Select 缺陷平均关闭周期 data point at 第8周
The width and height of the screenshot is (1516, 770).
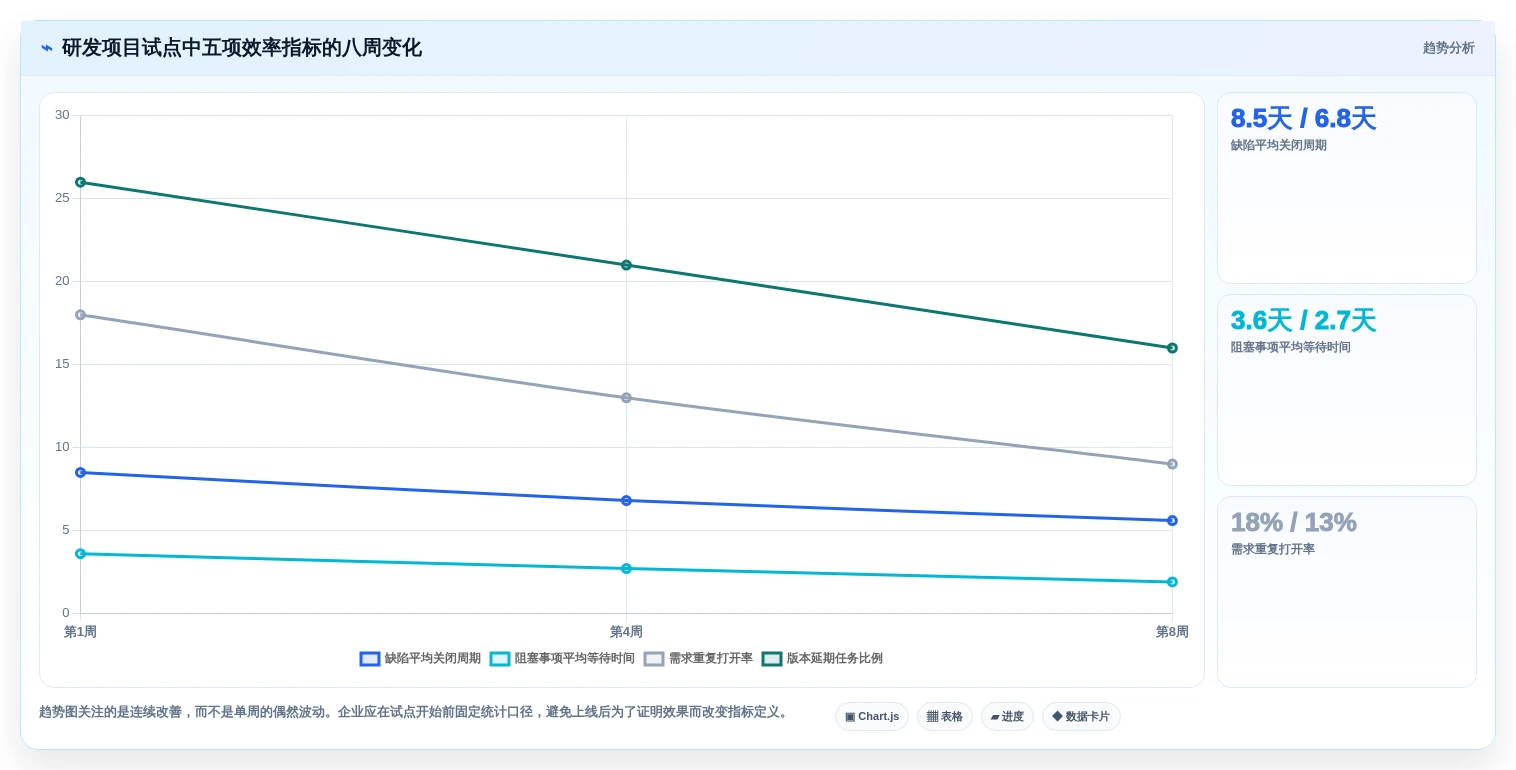point(1172,520)
